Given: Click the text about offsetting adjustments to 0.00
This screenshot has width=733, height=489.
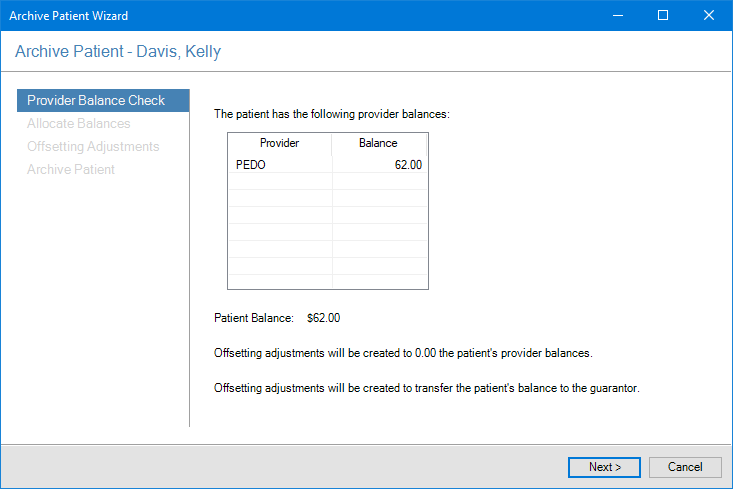Looking at the screenshot, I should (x=403, y=353).
